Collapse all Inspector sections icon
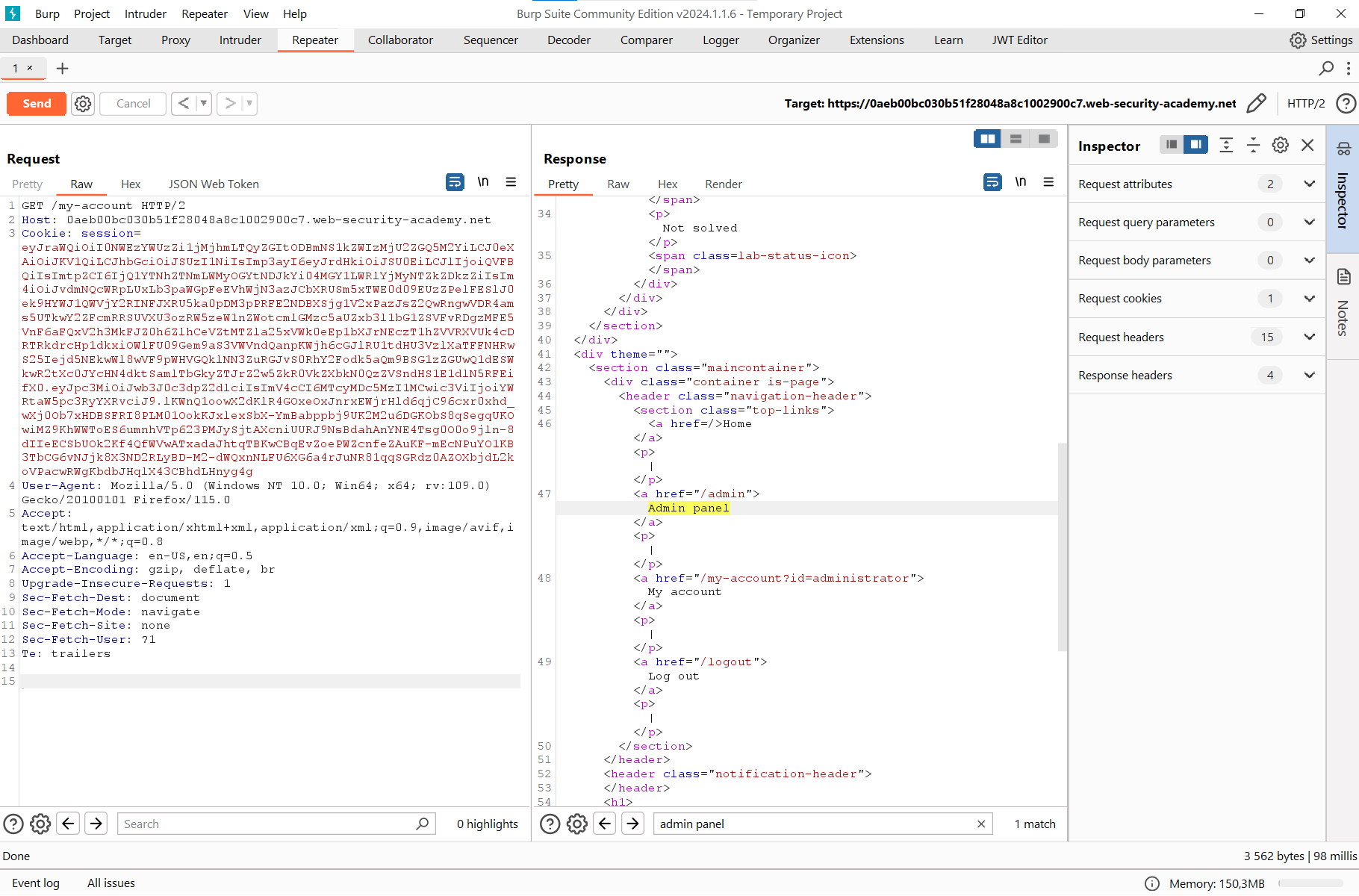The image size is (1359, 896). pos(1253,145)
